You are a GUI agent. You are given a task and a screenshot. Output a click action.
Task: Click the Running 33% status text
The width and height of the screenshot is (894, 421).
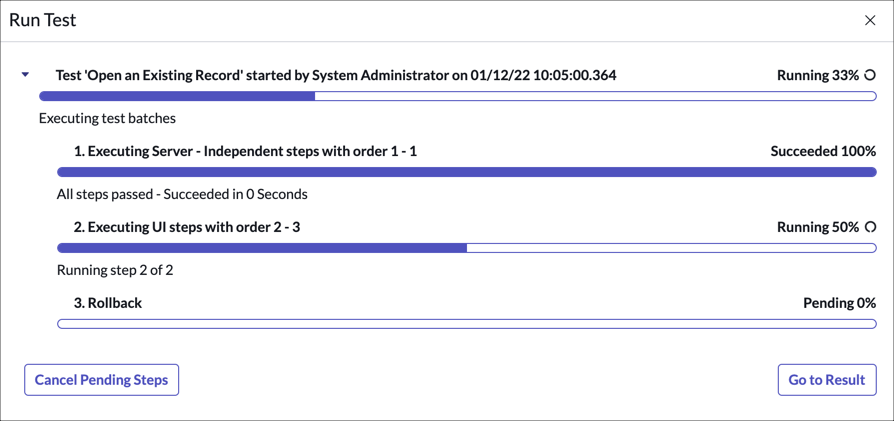(x=817, y=75)
